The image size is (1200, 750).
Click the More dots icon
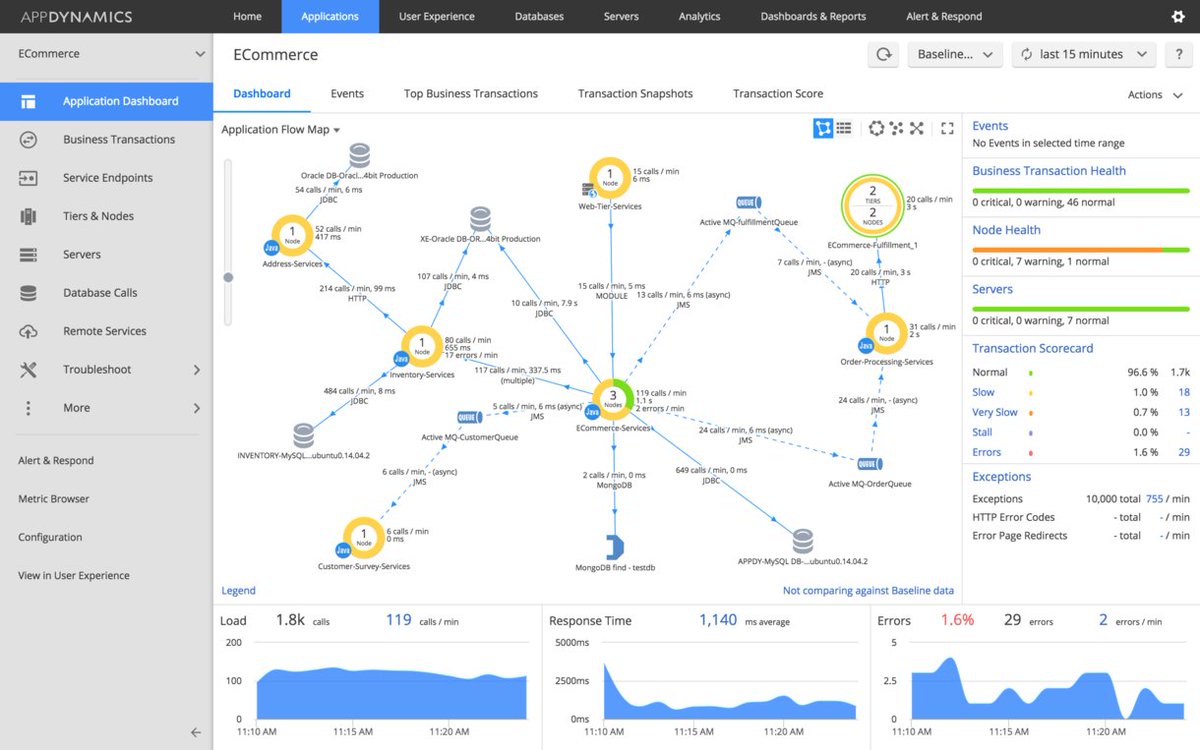click(x=28, y=408)
